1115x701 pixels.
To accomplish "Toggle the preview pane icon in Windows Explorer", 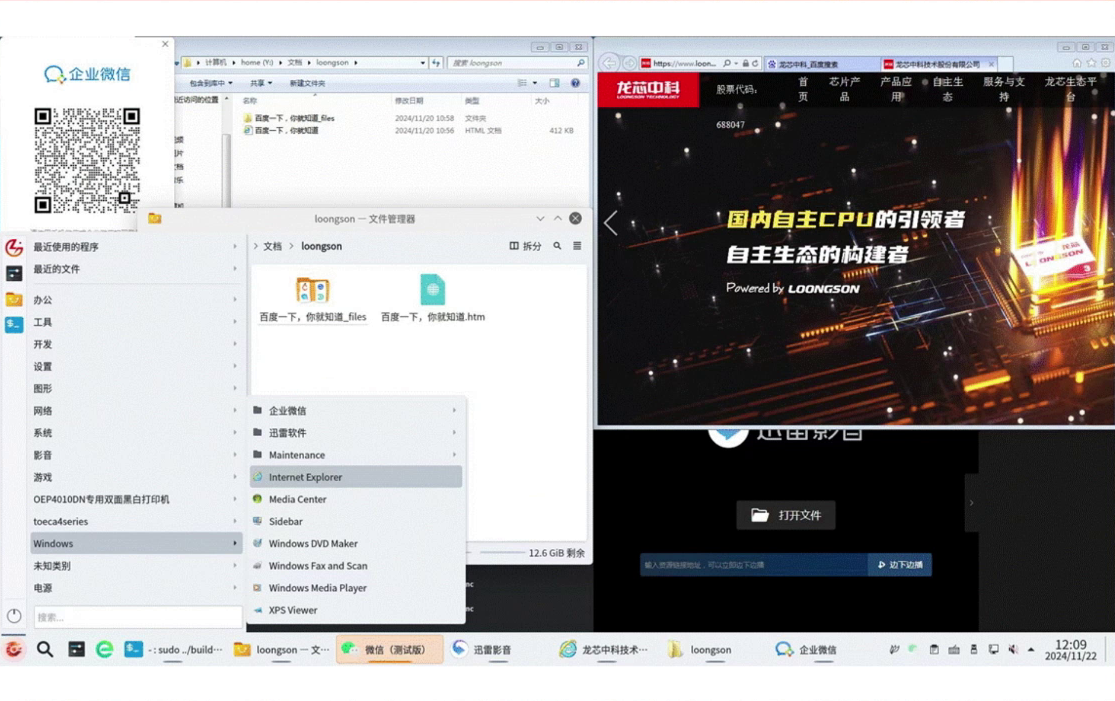I will (555, 83).
